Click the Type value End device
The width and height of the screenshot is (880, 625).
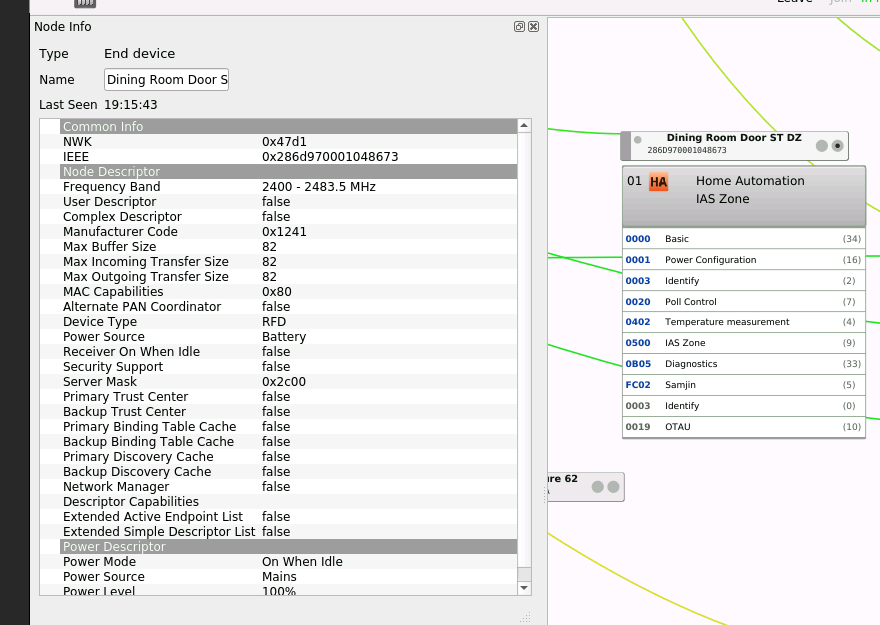[140, 53]
